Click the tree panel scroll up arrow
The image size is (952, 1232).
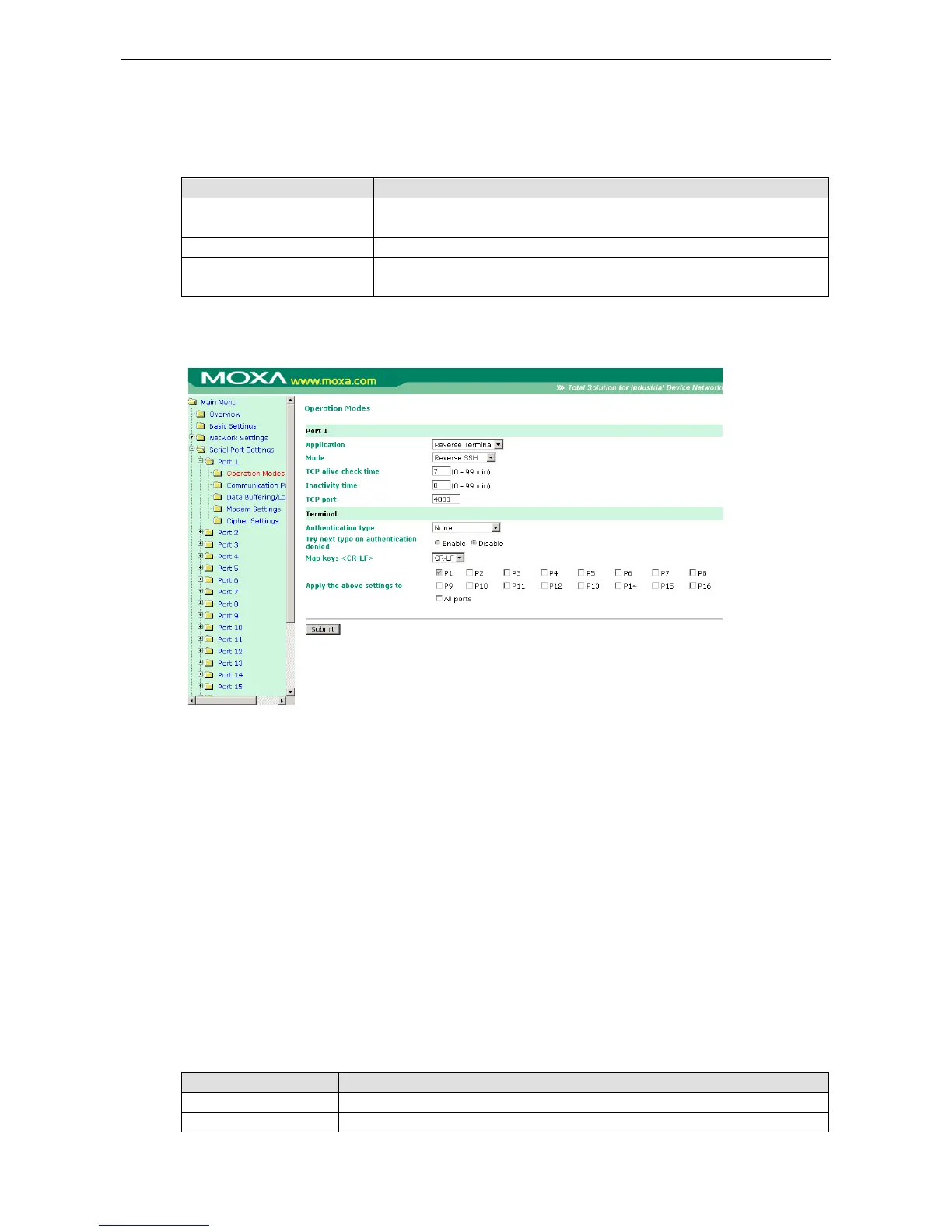291,401
